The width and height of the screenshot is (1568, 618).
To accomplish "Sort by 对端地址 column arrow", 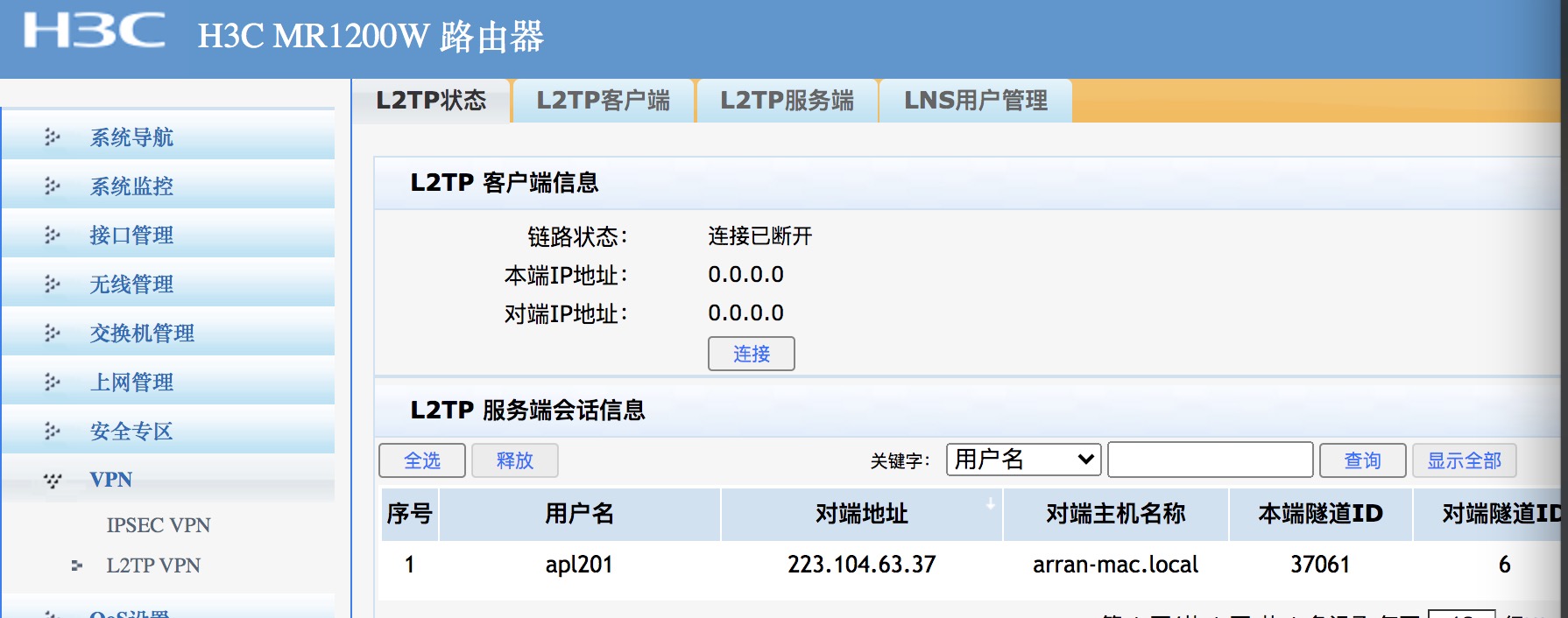I will 991,503.
